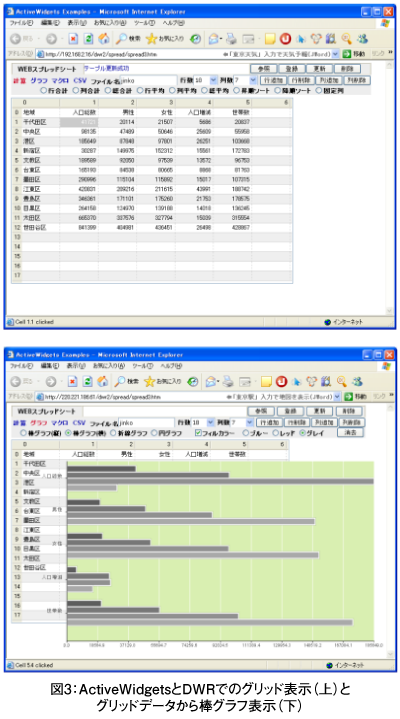400x719 pixels.
Task: Click the selected 千代田区 人口総数 cell
Action: pyautogui.click(x=79, y=122)
